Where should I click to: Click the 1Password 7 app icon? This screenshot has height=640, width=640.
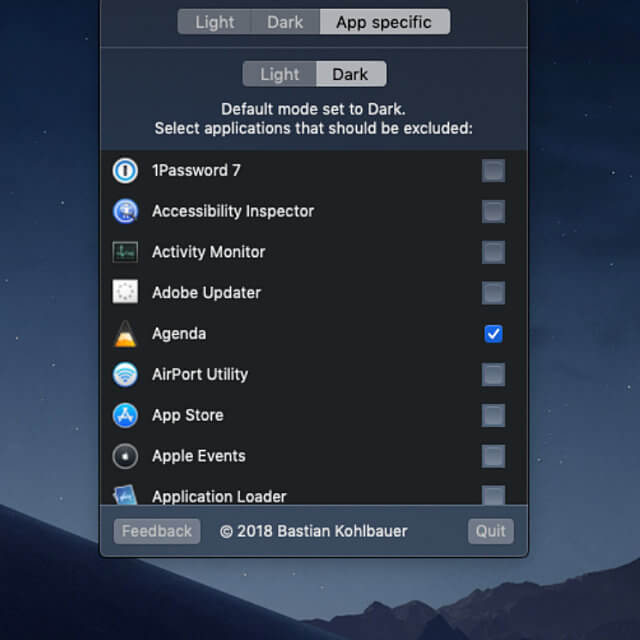125,171
